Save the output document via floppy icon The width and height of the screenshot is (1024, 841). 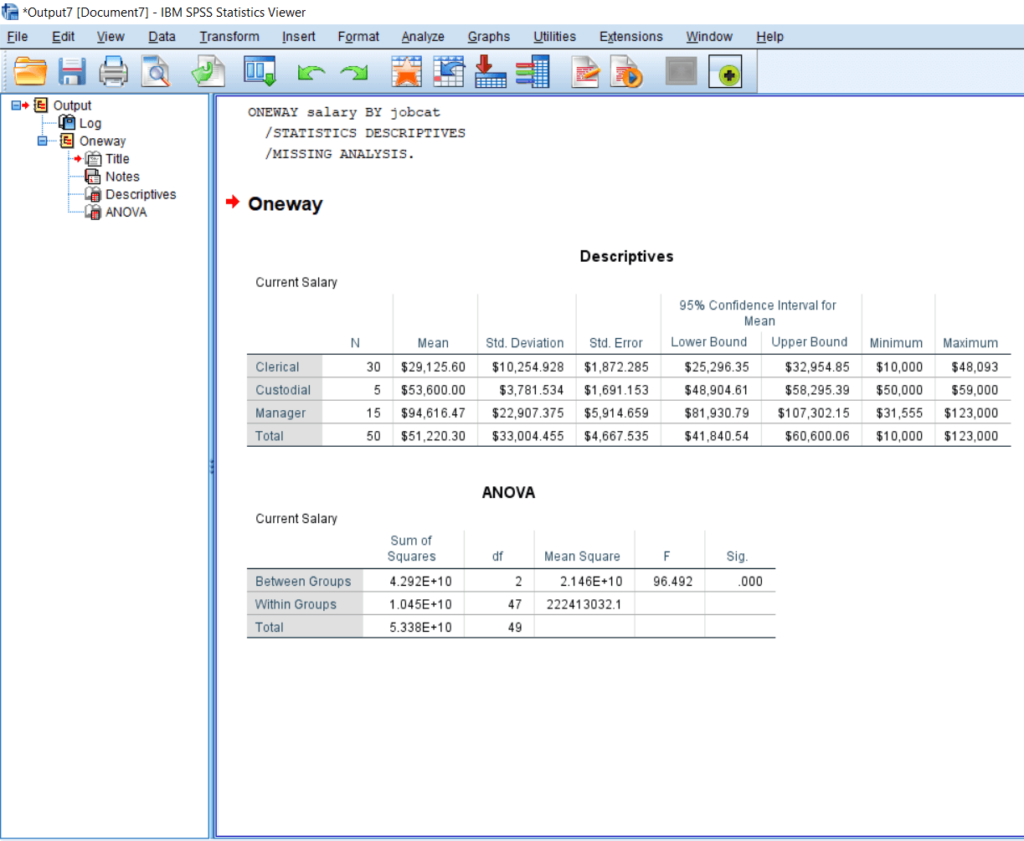click(x=72, y=72)
